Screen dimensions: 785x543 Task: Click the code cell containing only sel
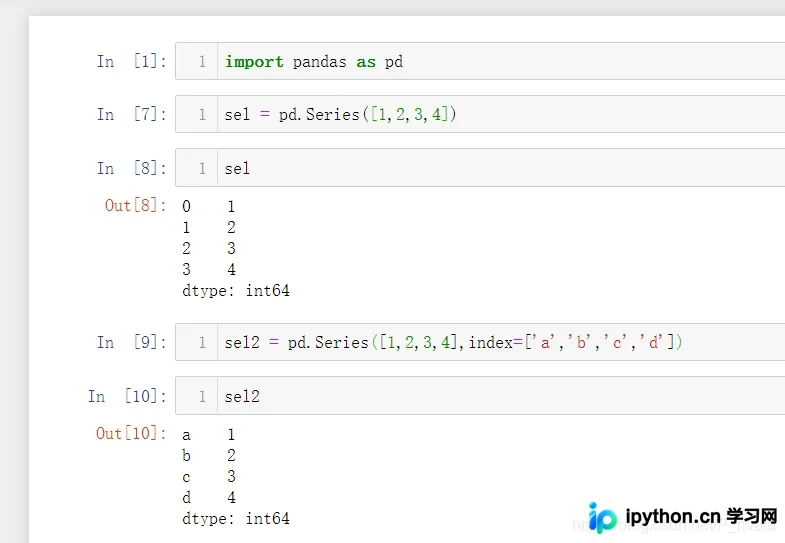click(x=480, y=168)
